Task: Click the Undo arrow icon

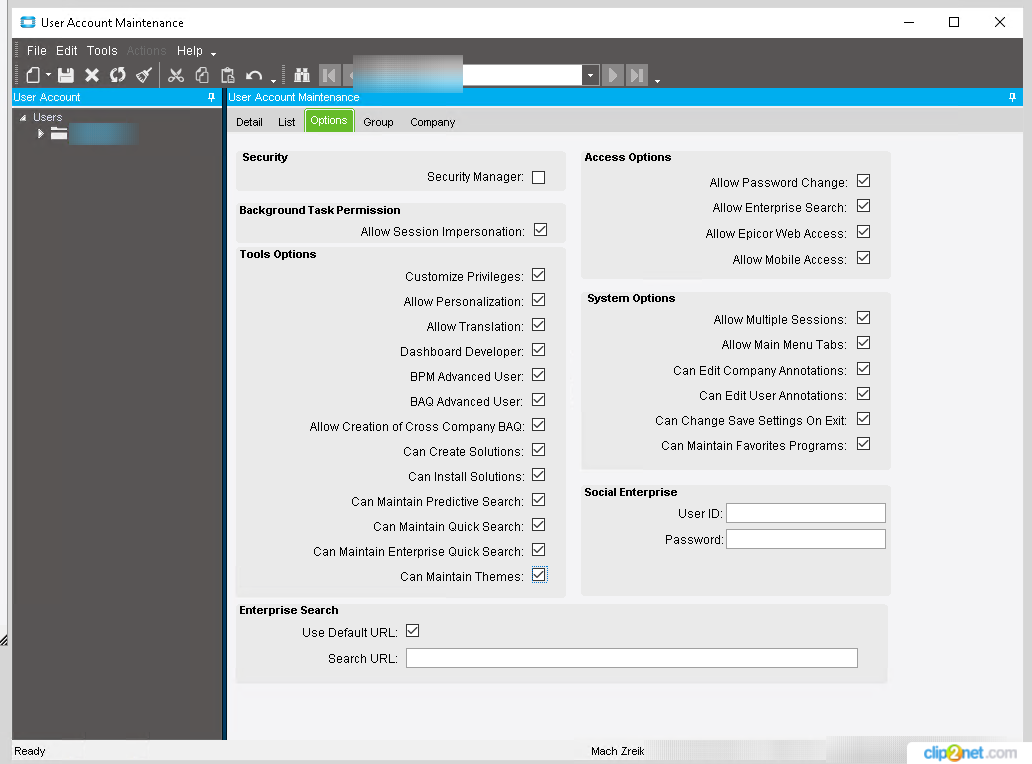Action: 254,75
